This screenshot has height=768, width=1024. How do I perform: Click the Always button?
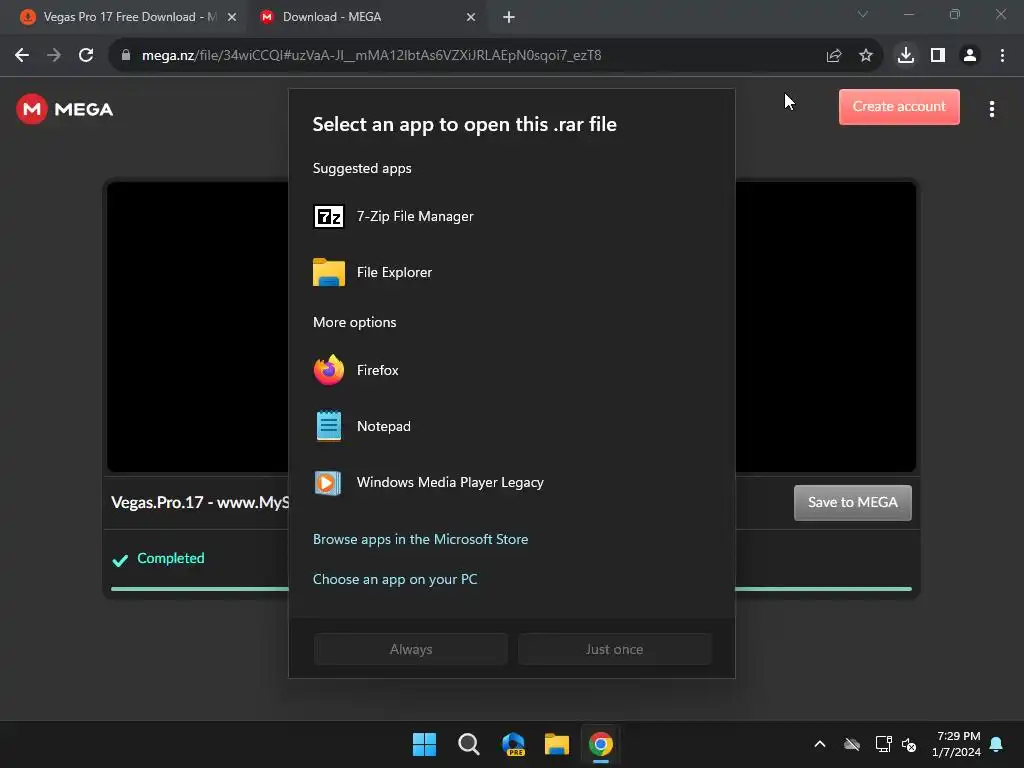(x=411, y=649)
